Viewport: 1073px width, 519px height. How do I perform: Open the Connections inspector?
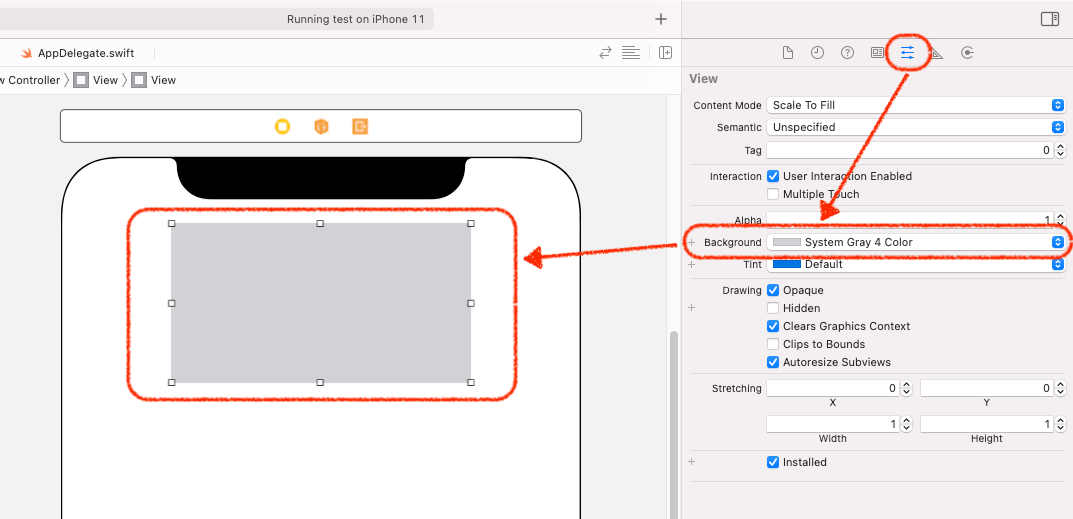point(967,53)
